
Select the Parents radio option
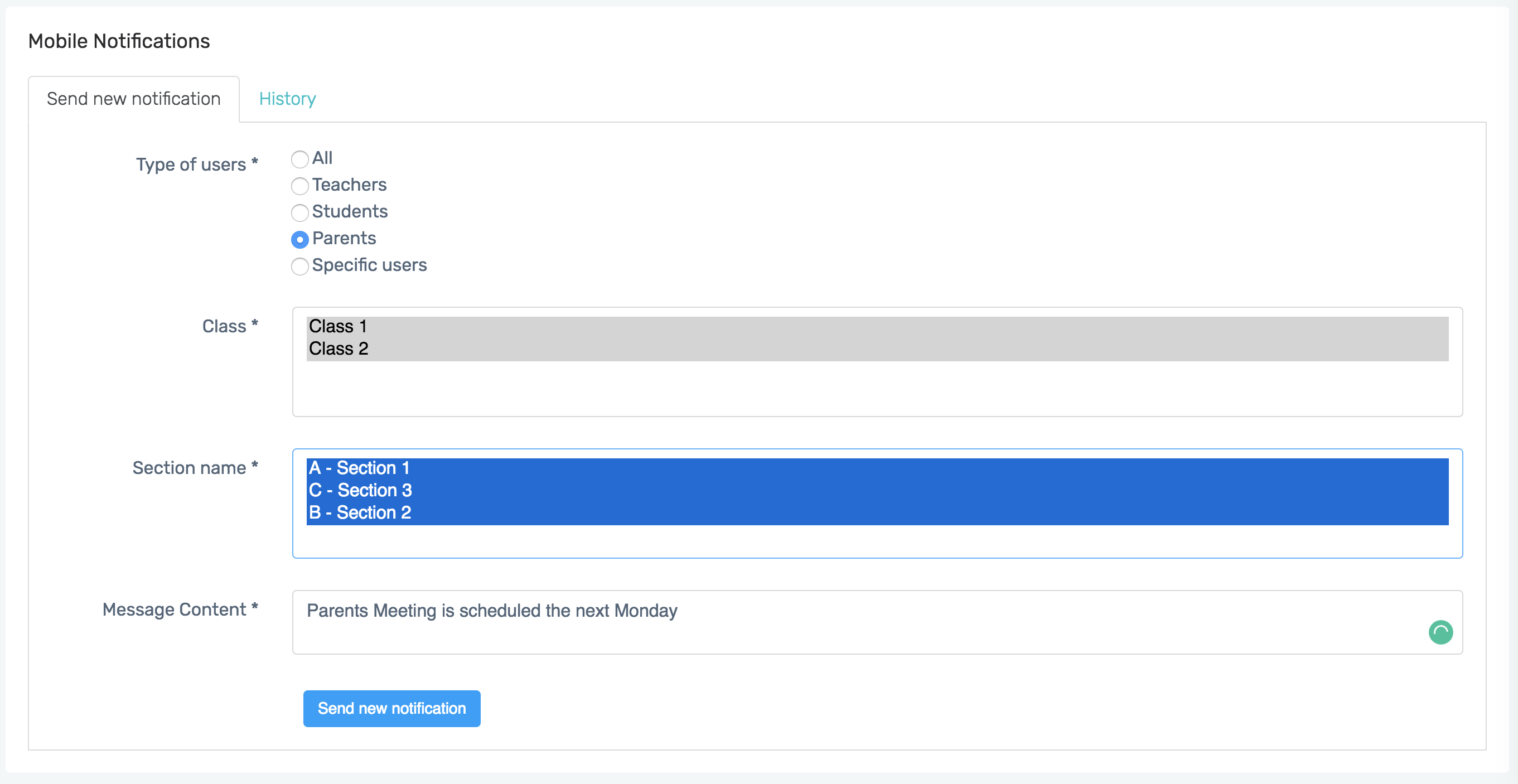[299, 239]
